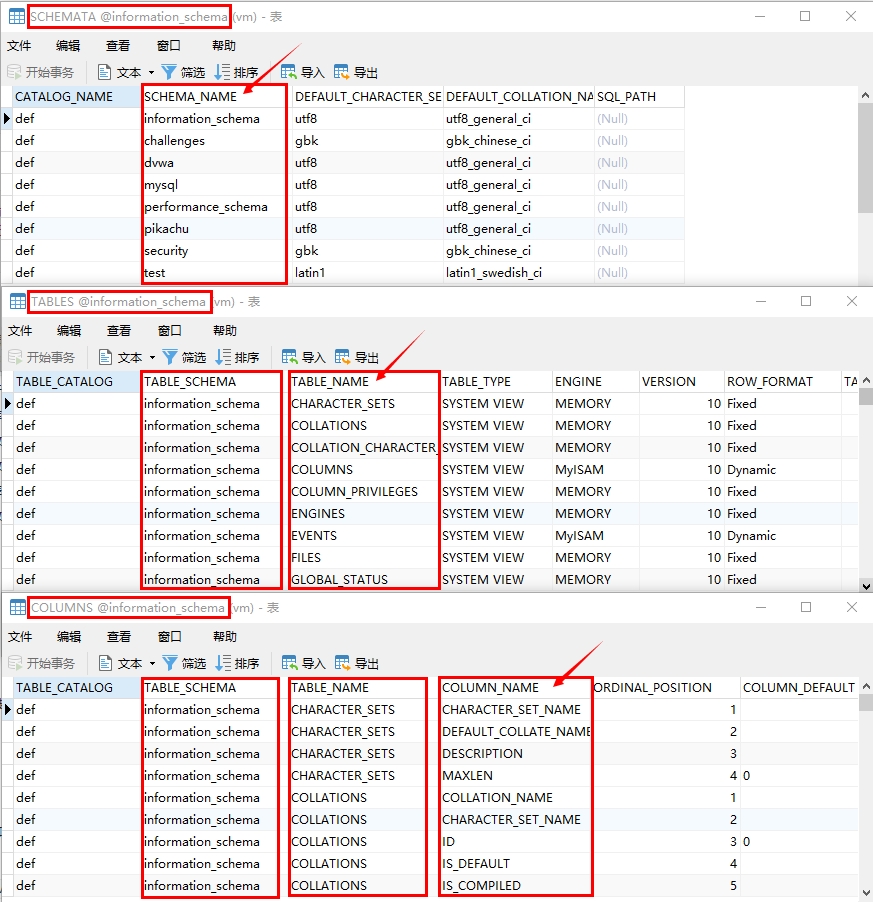
Task: Click the 筛选 filter icon in TABLES window
Action: 171,357
